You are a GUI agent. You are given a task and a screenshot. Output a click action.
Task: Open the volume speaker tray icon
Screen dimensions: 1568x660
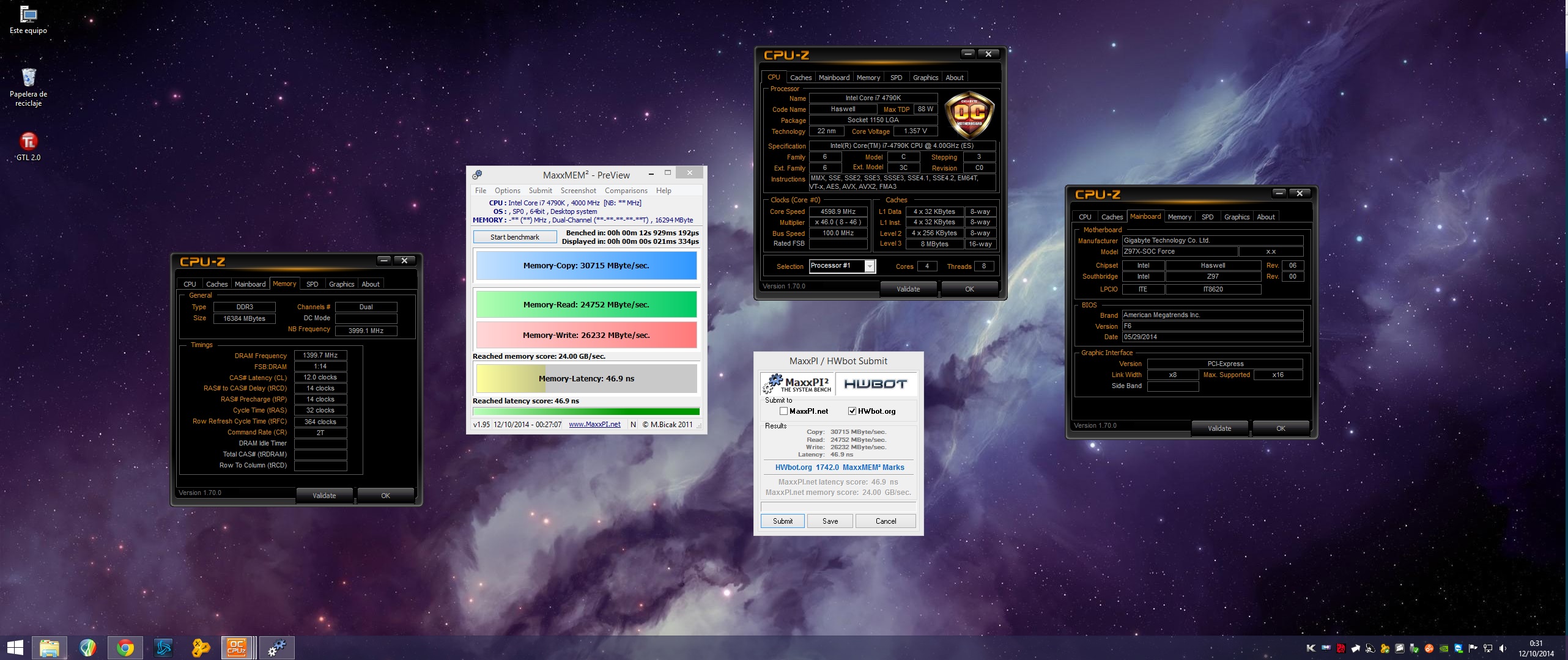tap(1503, 648)
